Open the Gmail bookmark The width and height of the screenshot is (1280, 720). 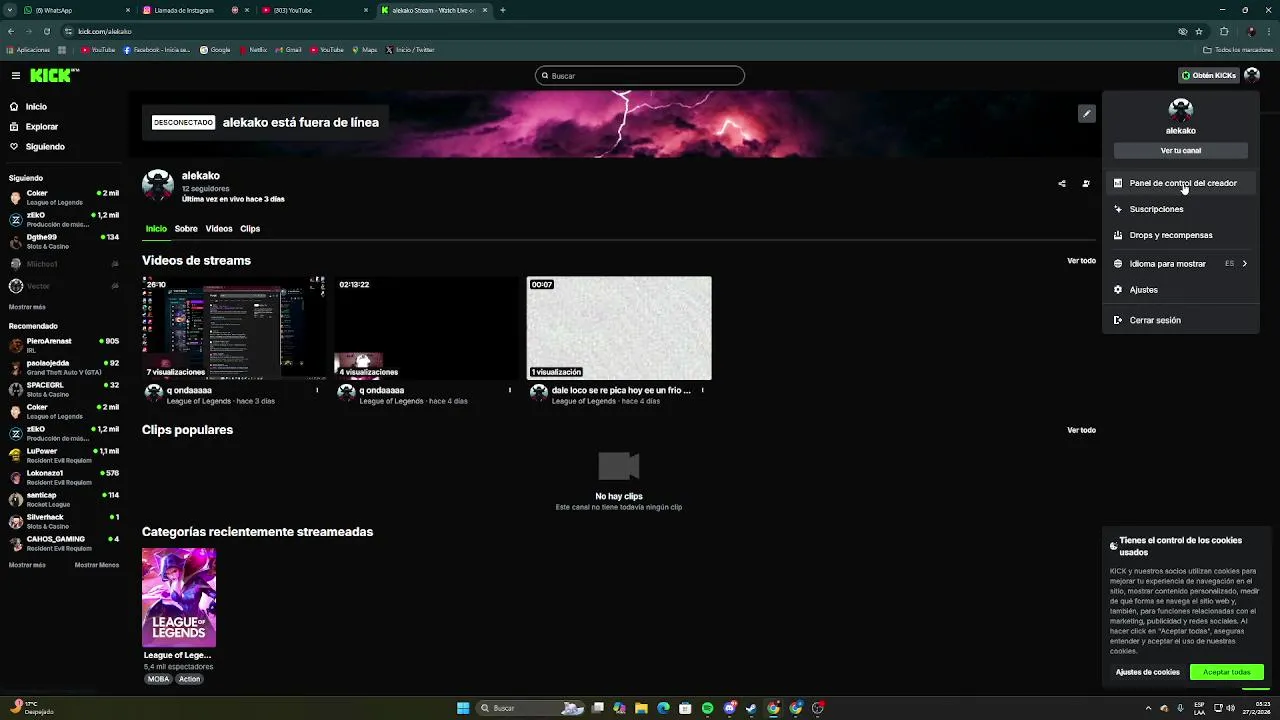coord(288,50)
